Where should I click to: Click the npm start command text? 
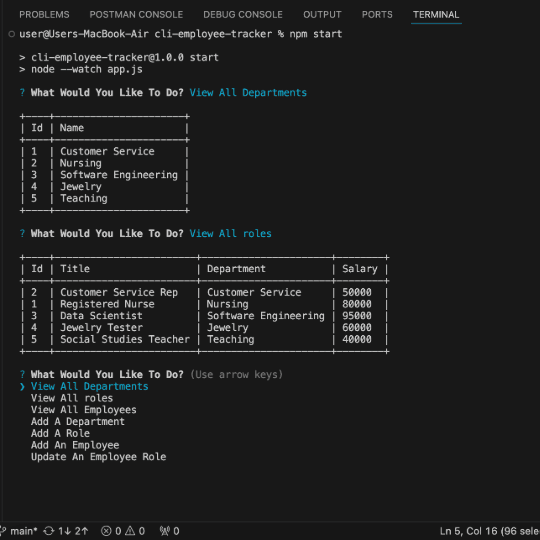[x=316, y=34]
